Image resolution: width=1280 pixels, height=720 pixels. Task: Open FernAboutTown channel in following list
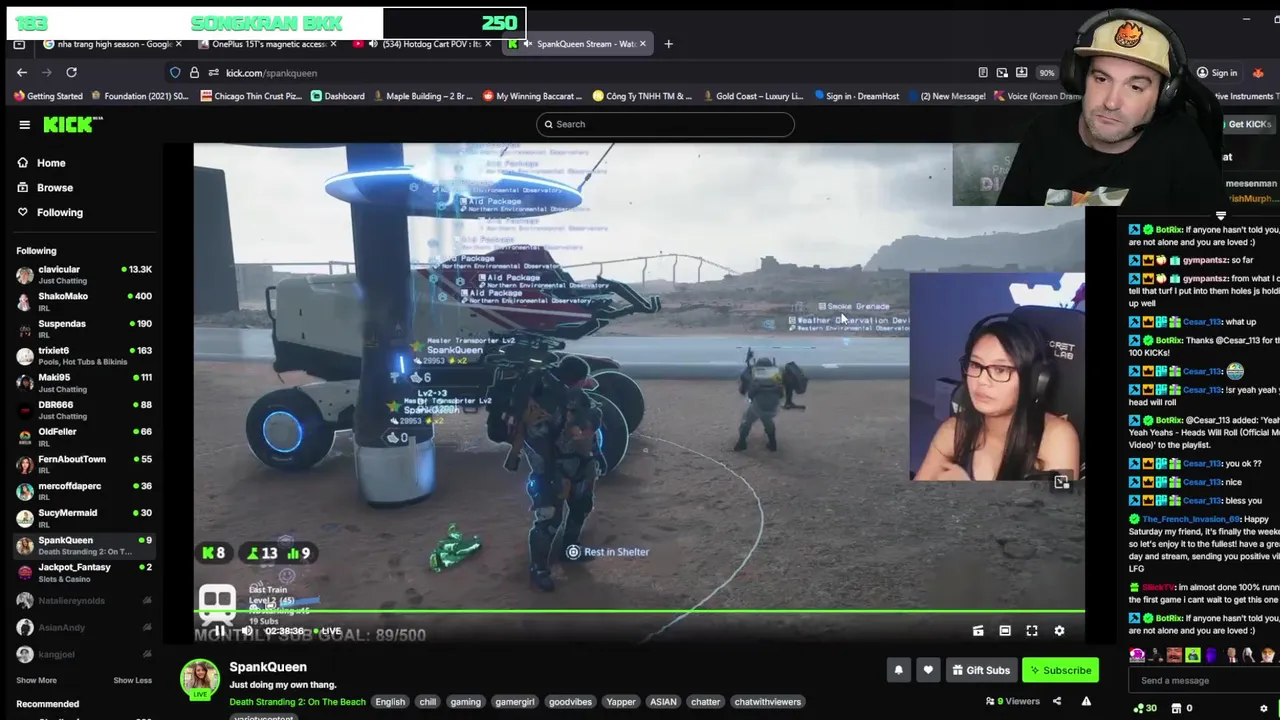click(x=84, y=464)
